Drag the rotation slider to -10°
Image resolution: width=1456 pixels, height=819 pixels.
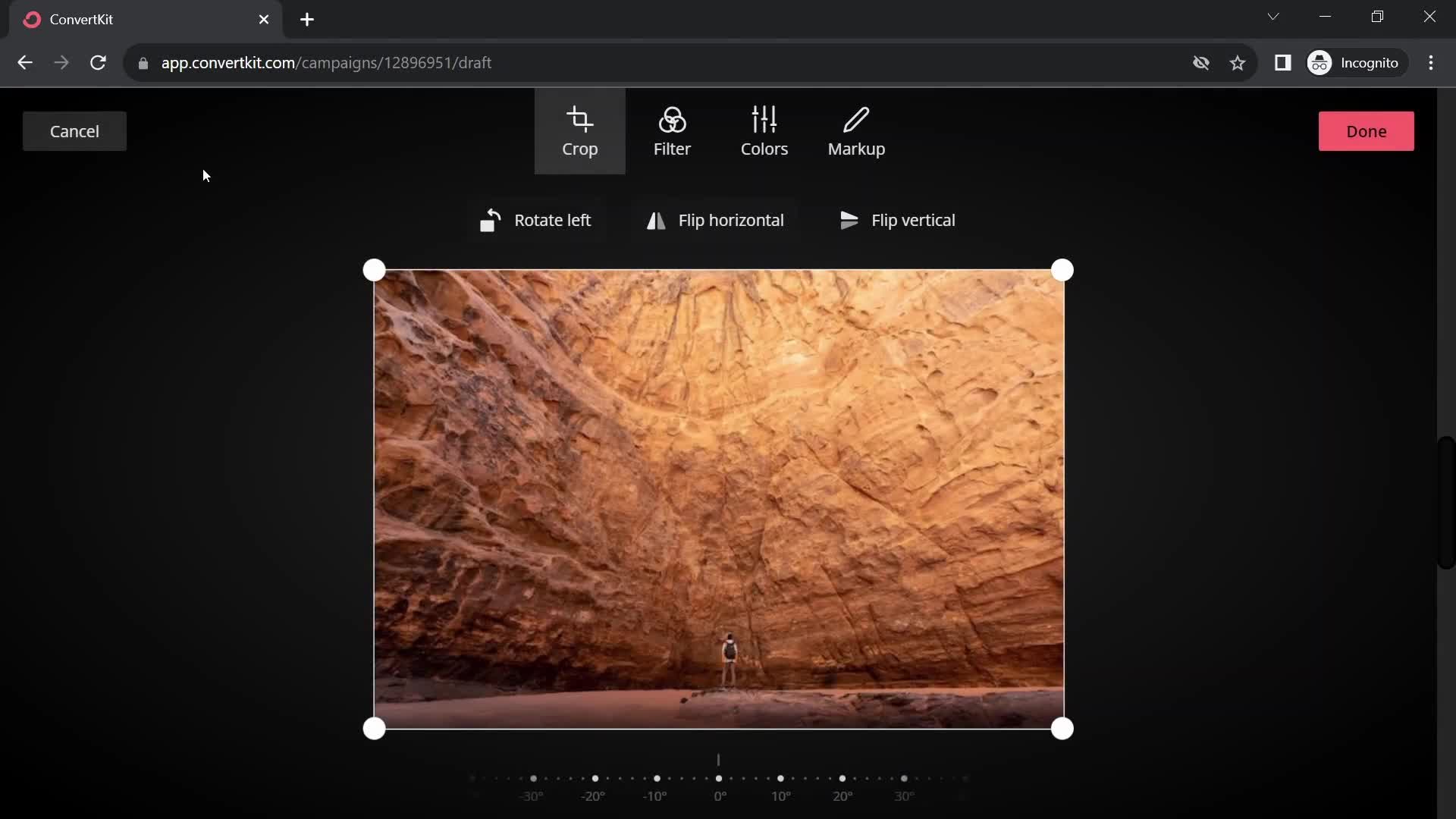tap(656, 778)
